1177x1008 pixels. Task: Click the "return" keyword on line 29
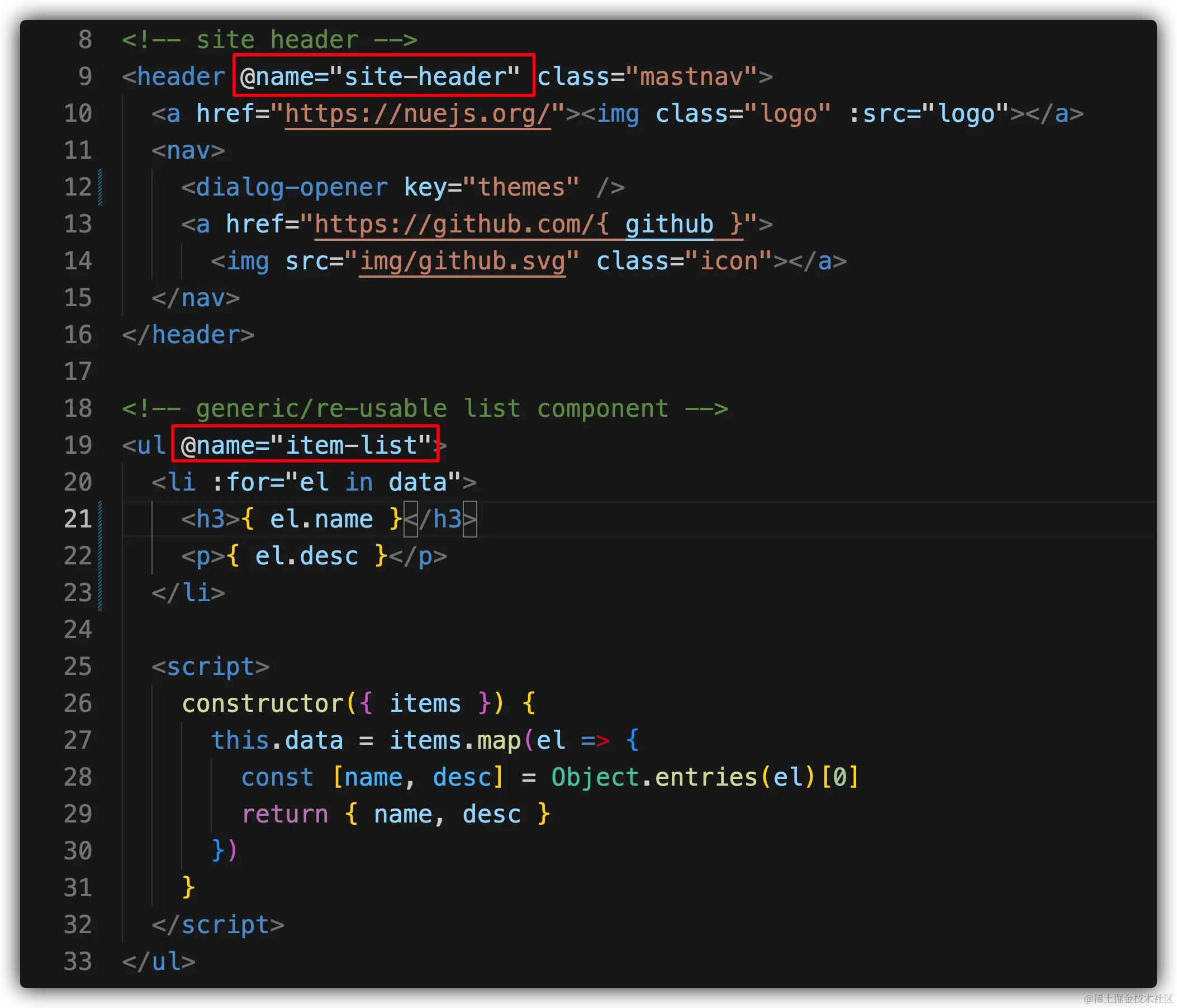click(284, 814)
